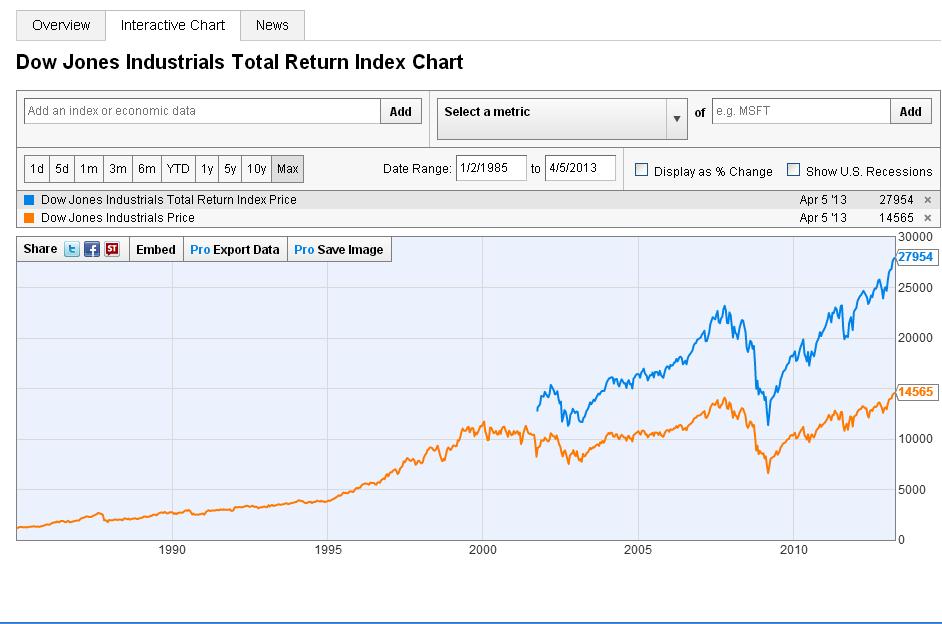
Task: Click the end date field 4/5/2013
Action: pyautogui.click(x=580, y=168)
